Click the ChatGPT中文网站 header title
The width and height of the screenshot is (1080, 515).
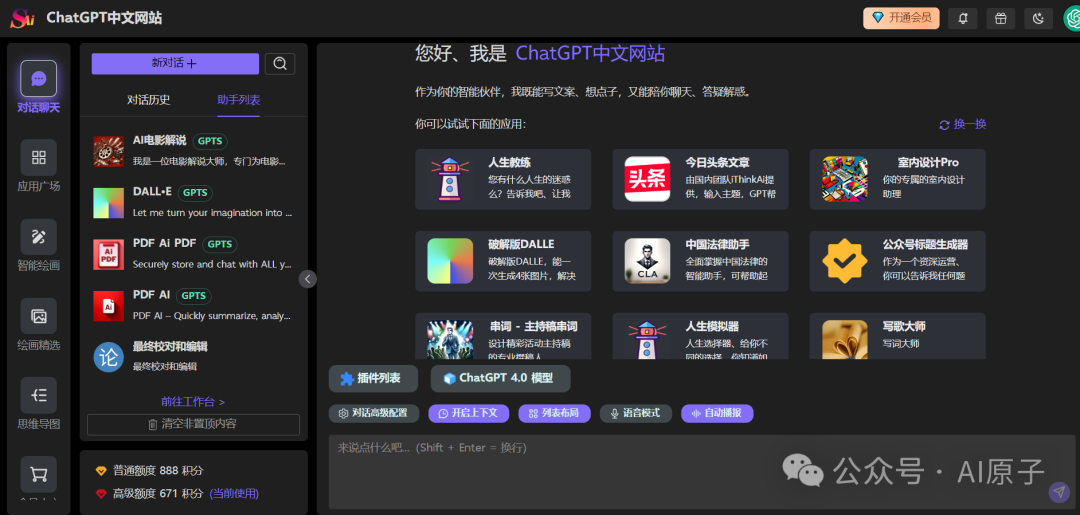(105, 19)
